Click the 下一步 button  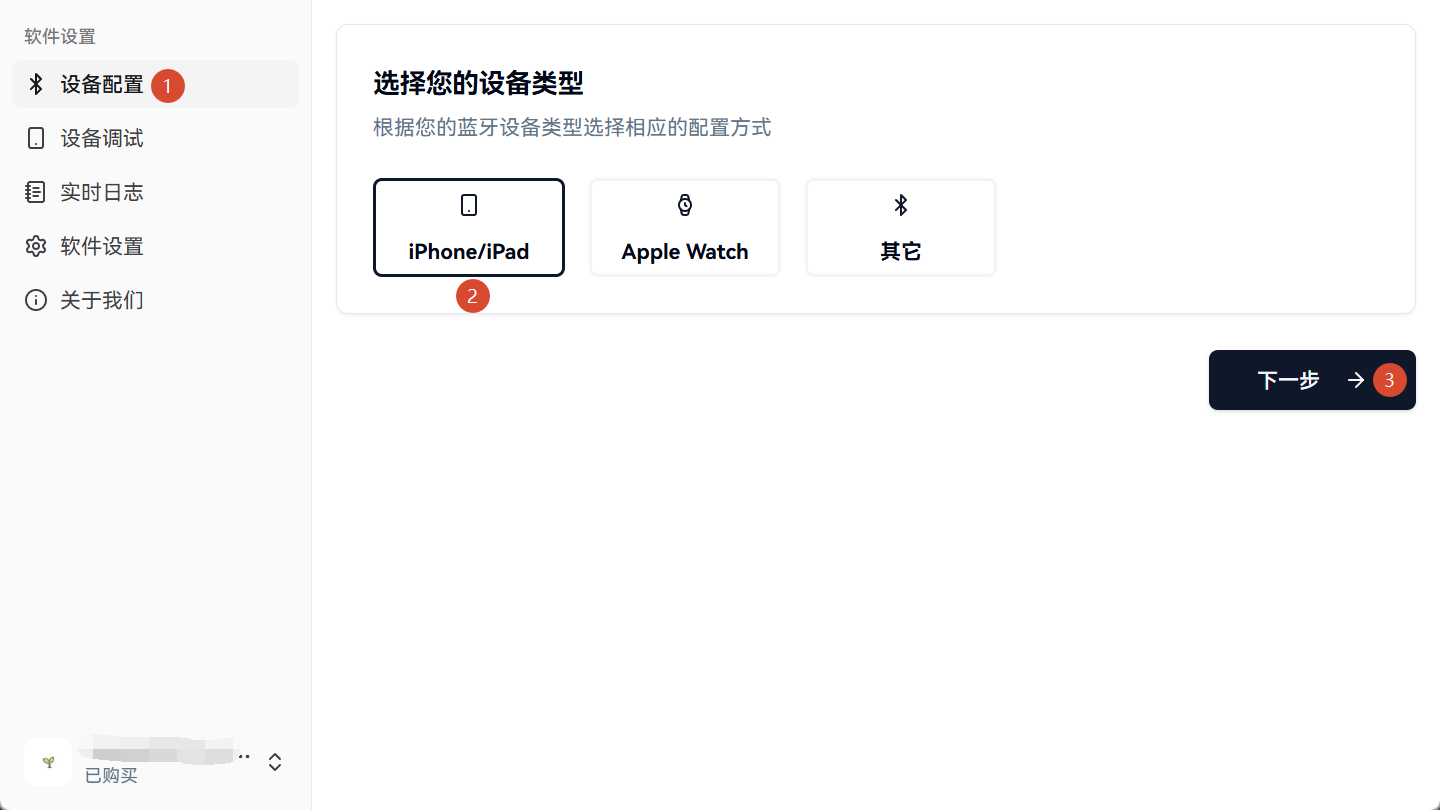pyautogui.click(x=1312, y=380)
